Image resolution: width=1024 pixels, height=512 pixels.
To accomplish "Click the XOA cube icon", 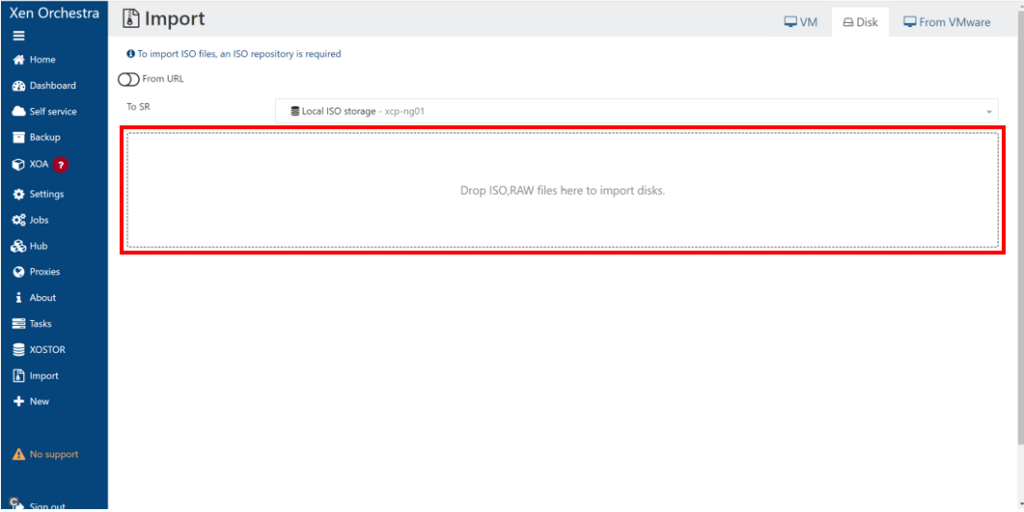I will (x=18, y=164).
